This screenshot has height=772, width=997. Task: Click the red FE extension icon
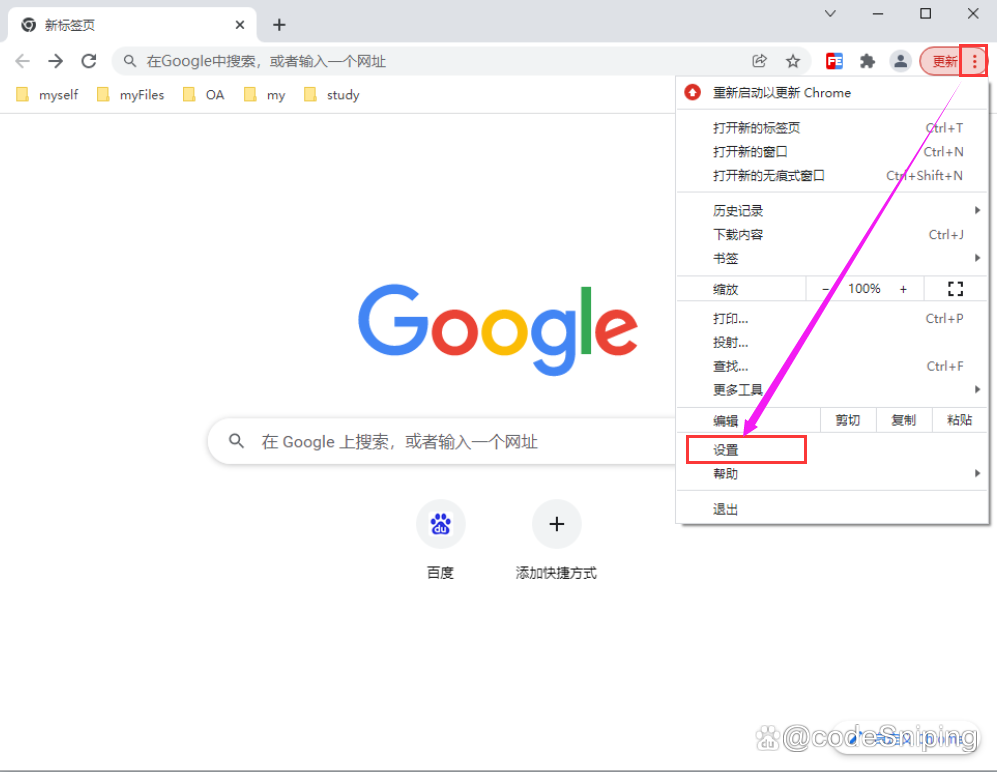pos(834,61)
